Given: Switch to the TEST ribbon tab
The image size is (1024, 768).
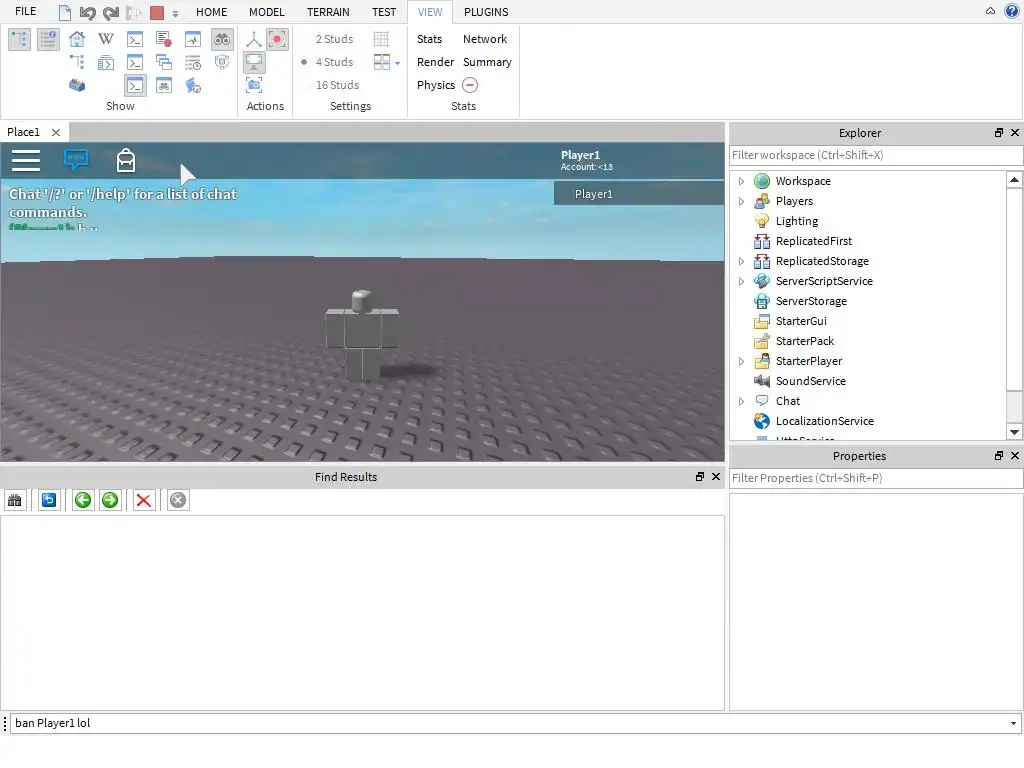Looking at the screenshot, I should 384,12.
